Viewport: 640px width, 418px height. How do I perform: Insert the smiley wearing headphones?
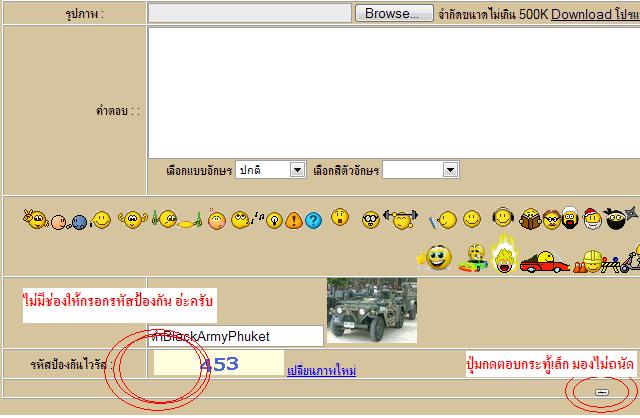coord(503,218)
